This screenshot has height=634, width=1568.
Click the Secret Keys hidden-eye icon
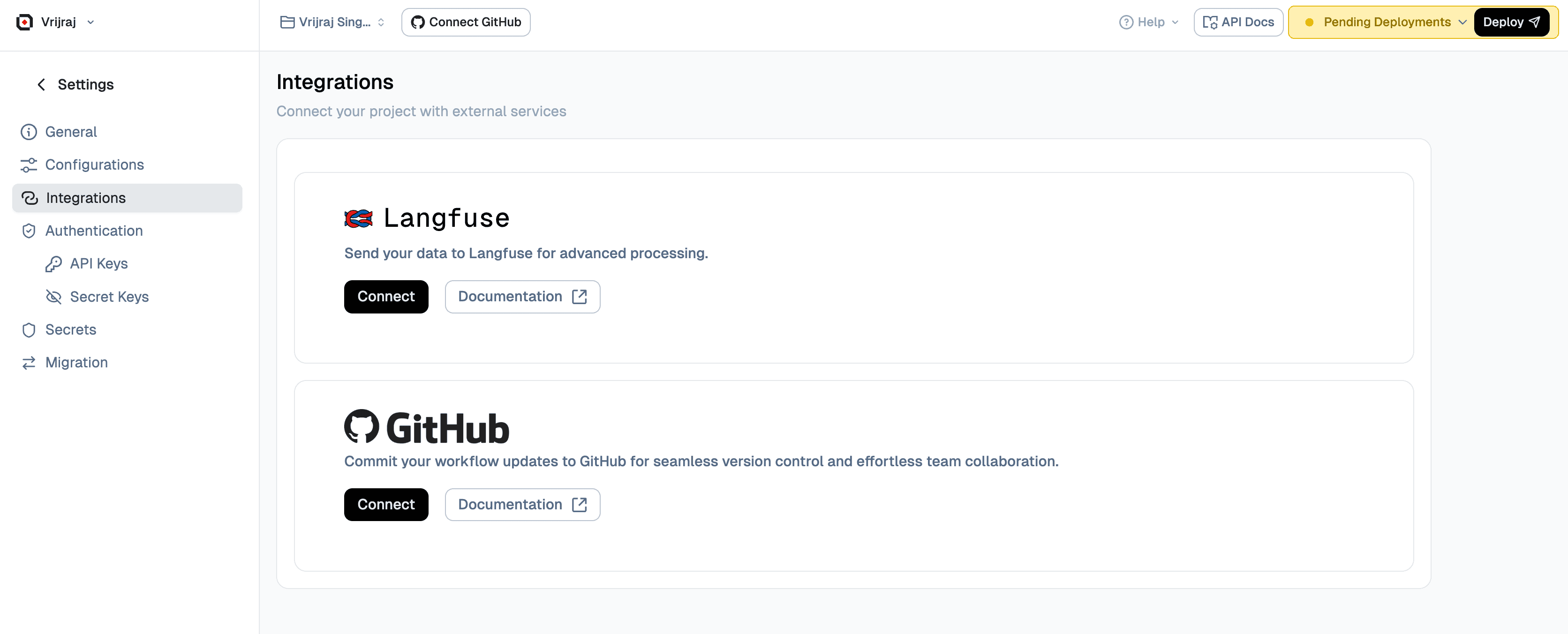(x=53, y=296)
